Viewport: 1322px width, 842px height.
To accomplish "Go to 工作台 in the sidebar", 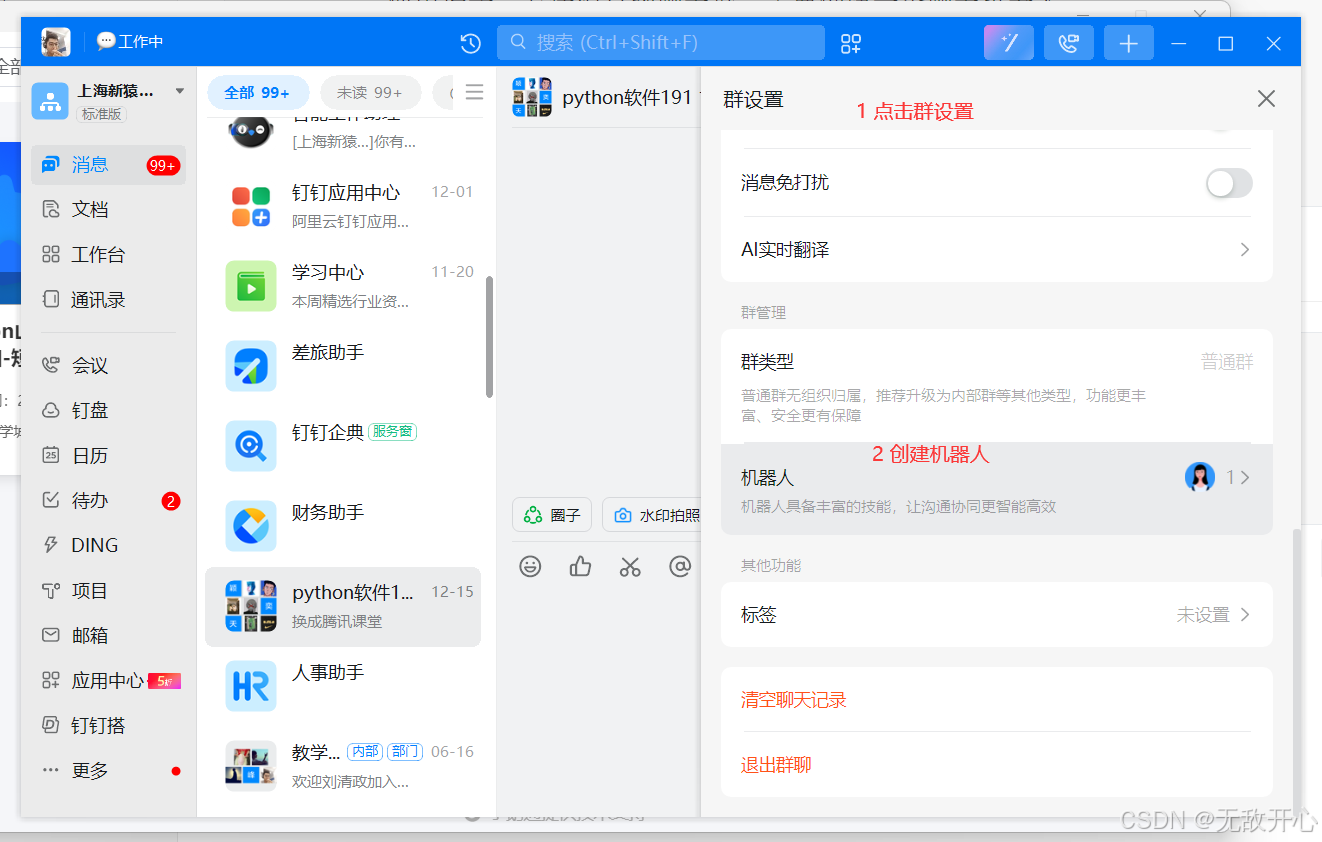I will tap(108, 255).
